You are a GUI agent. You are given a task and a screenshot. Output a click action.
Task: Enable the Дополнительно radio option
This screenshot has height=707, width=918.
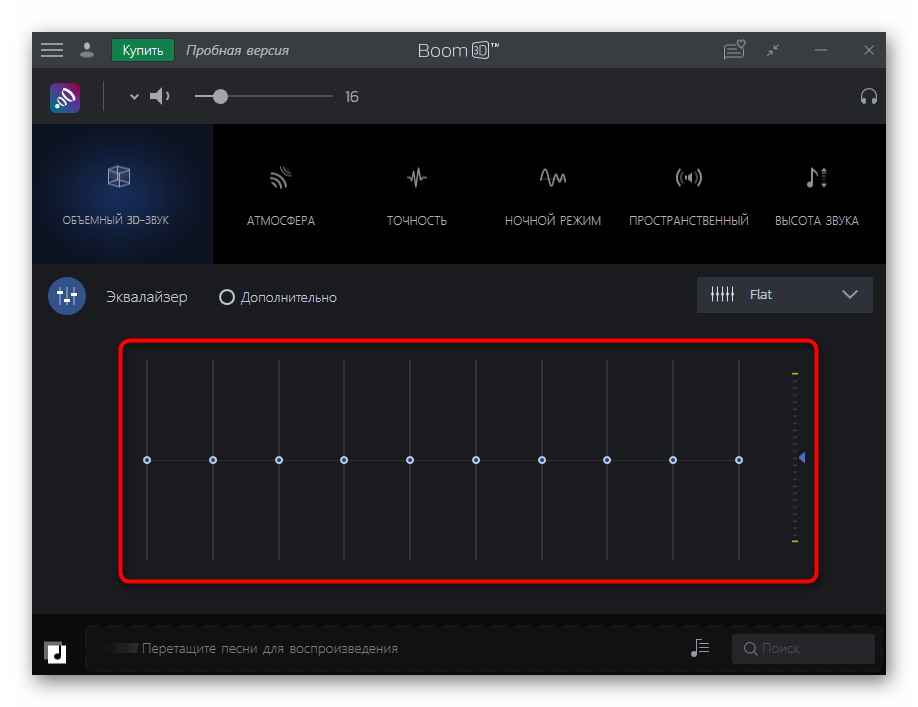tap(227, 297)
